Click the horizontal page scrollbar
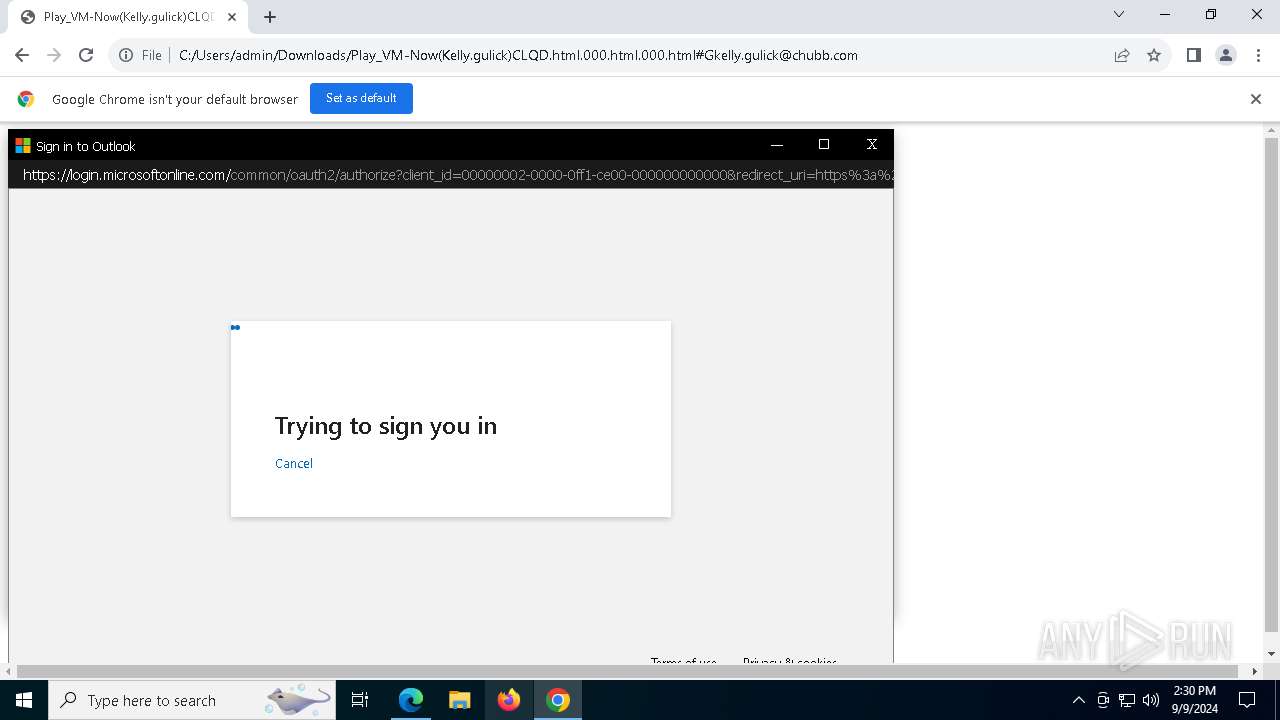Screen dimensions: 1280x720 [629, 671]
